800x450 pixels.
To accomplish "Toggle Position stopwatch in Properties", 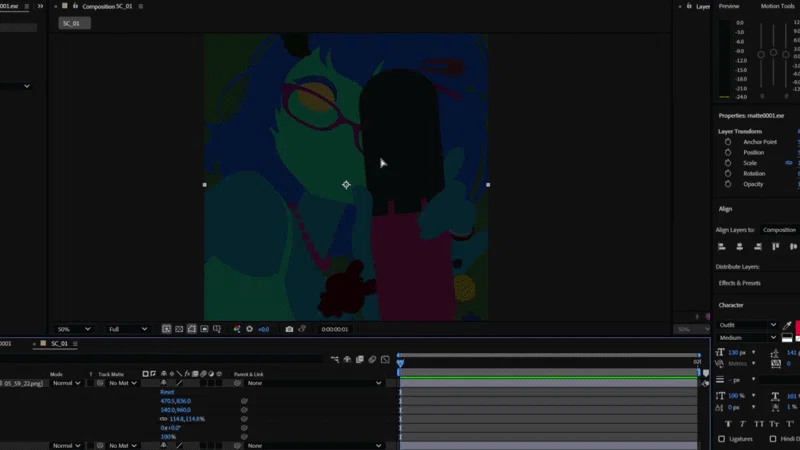I will click(728, 153).
